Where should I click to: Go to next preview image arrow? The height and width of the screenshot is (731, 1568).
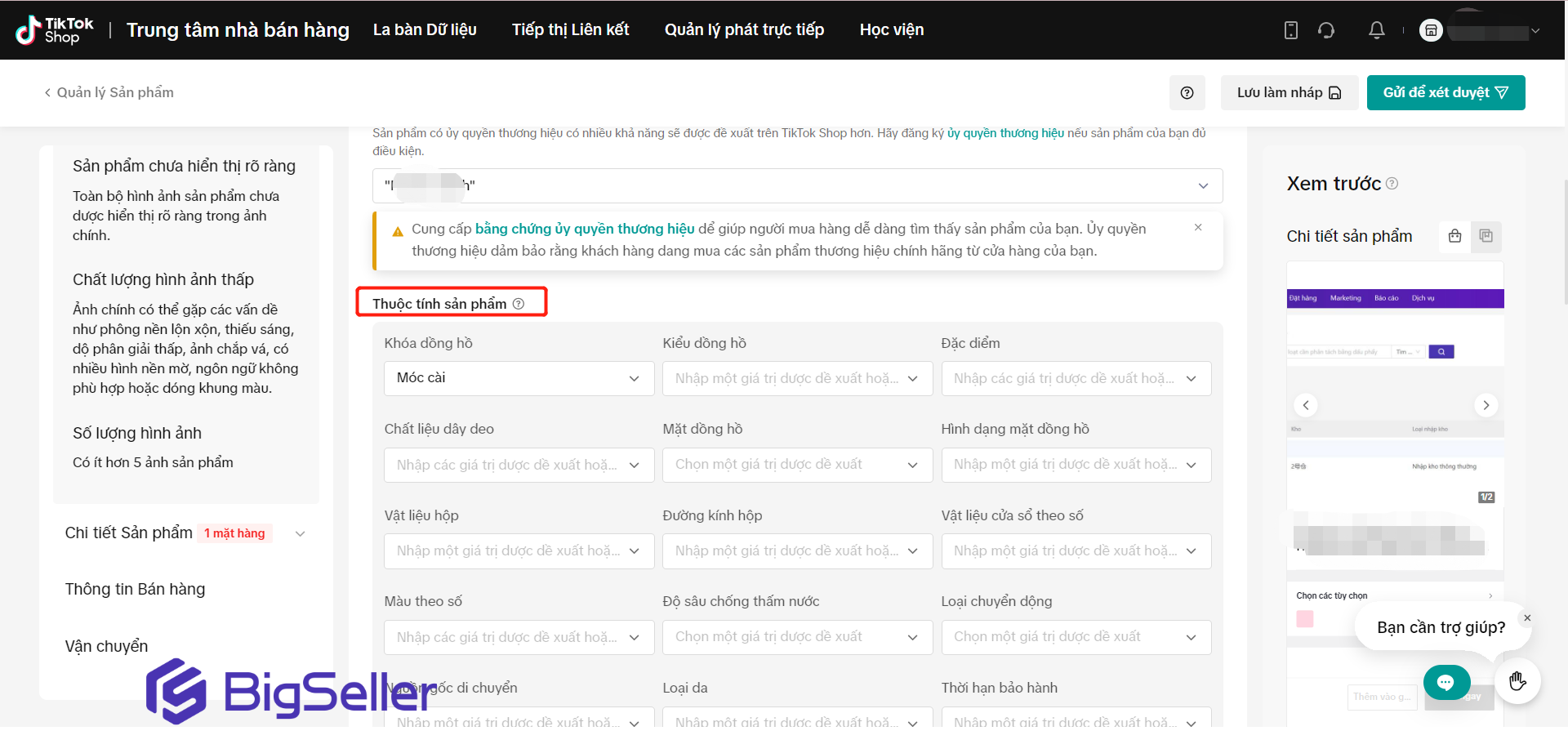pyautogui.click(x=1486, y=405)
